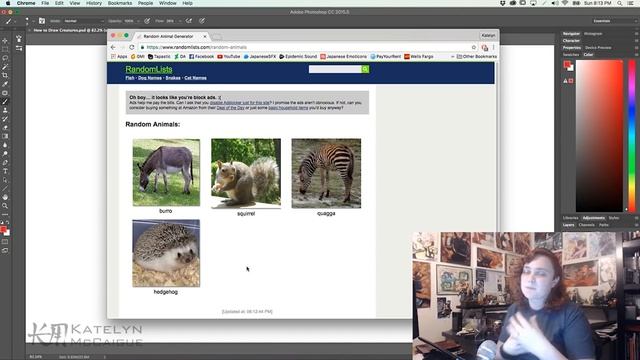Image resolution: width=640 pixels, height=360 pixels.
Task: Select the History Brush tool
Action: coord(5,119)
